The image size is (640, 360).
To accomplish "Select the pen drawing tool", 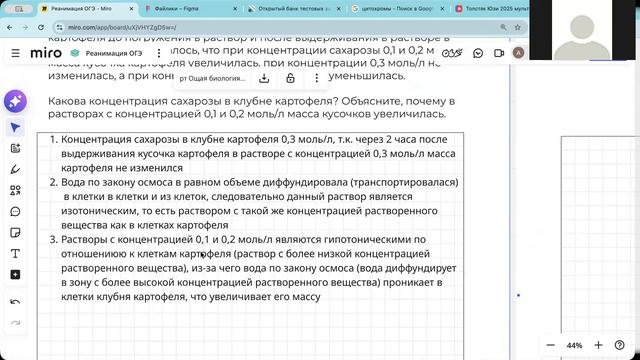I will (15, 169).
